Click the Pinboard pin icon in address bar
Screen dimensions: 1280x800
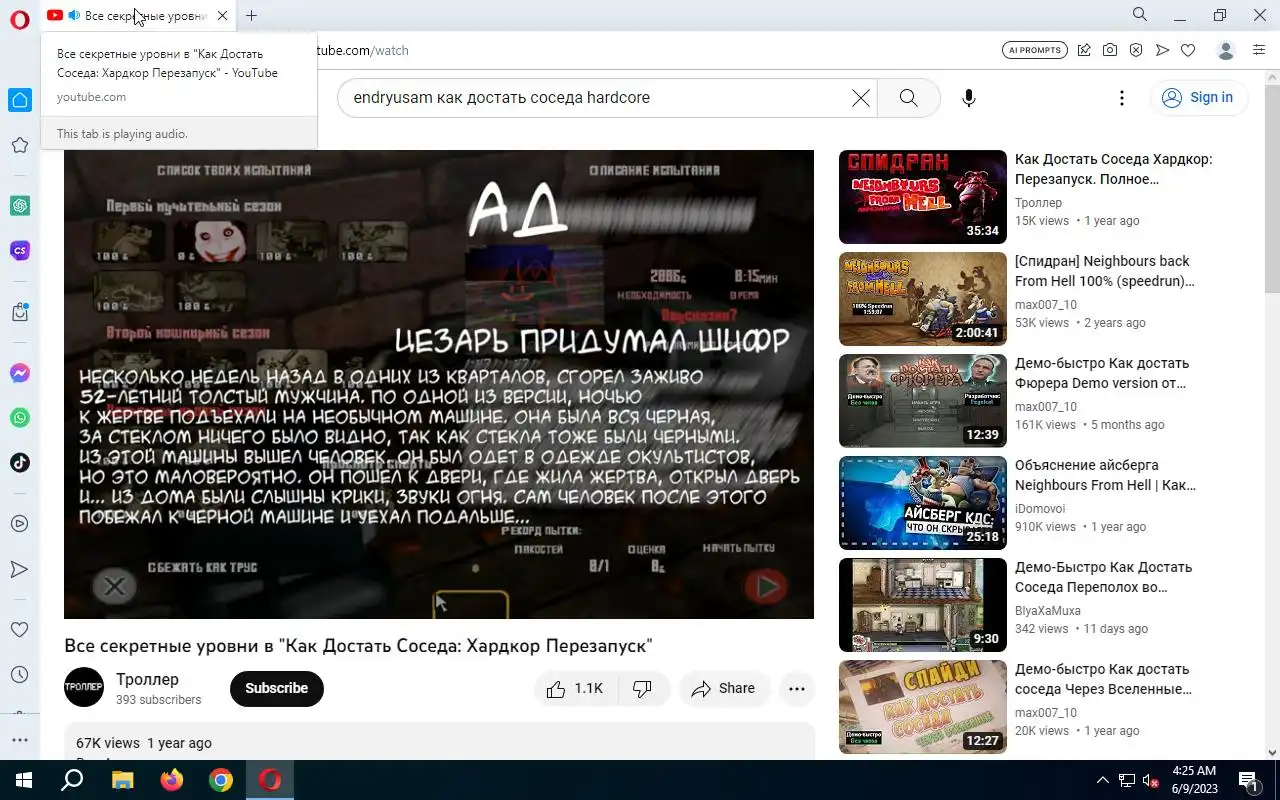1084,50
